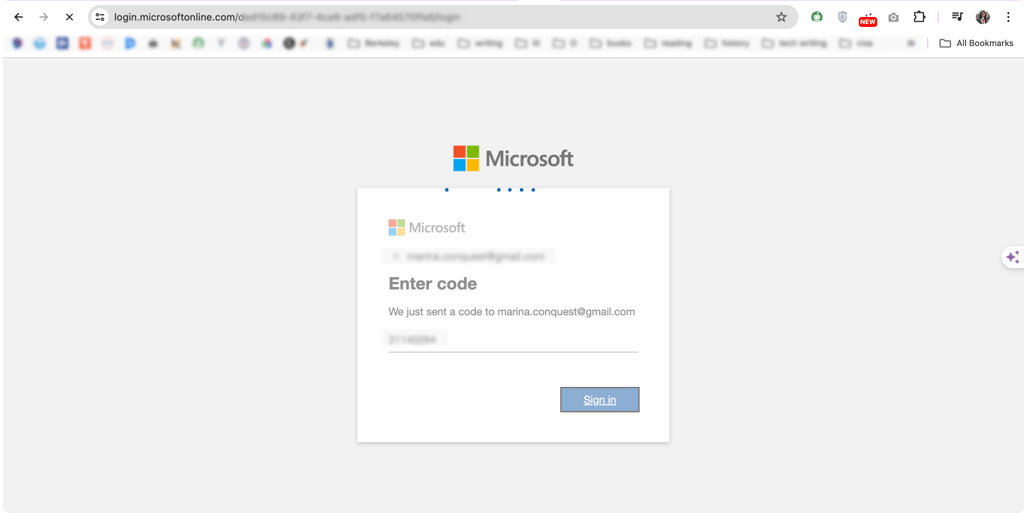Image resolution: width=1024 pixels, height=513 pixels.
Task: Click the back arrow beside account email
Action: [394, 256]
